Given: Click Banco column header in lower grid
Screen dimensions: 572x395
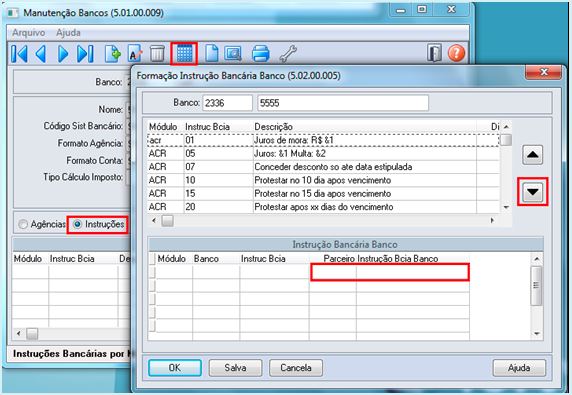Looking at the screenshot, I should point(206,259).
